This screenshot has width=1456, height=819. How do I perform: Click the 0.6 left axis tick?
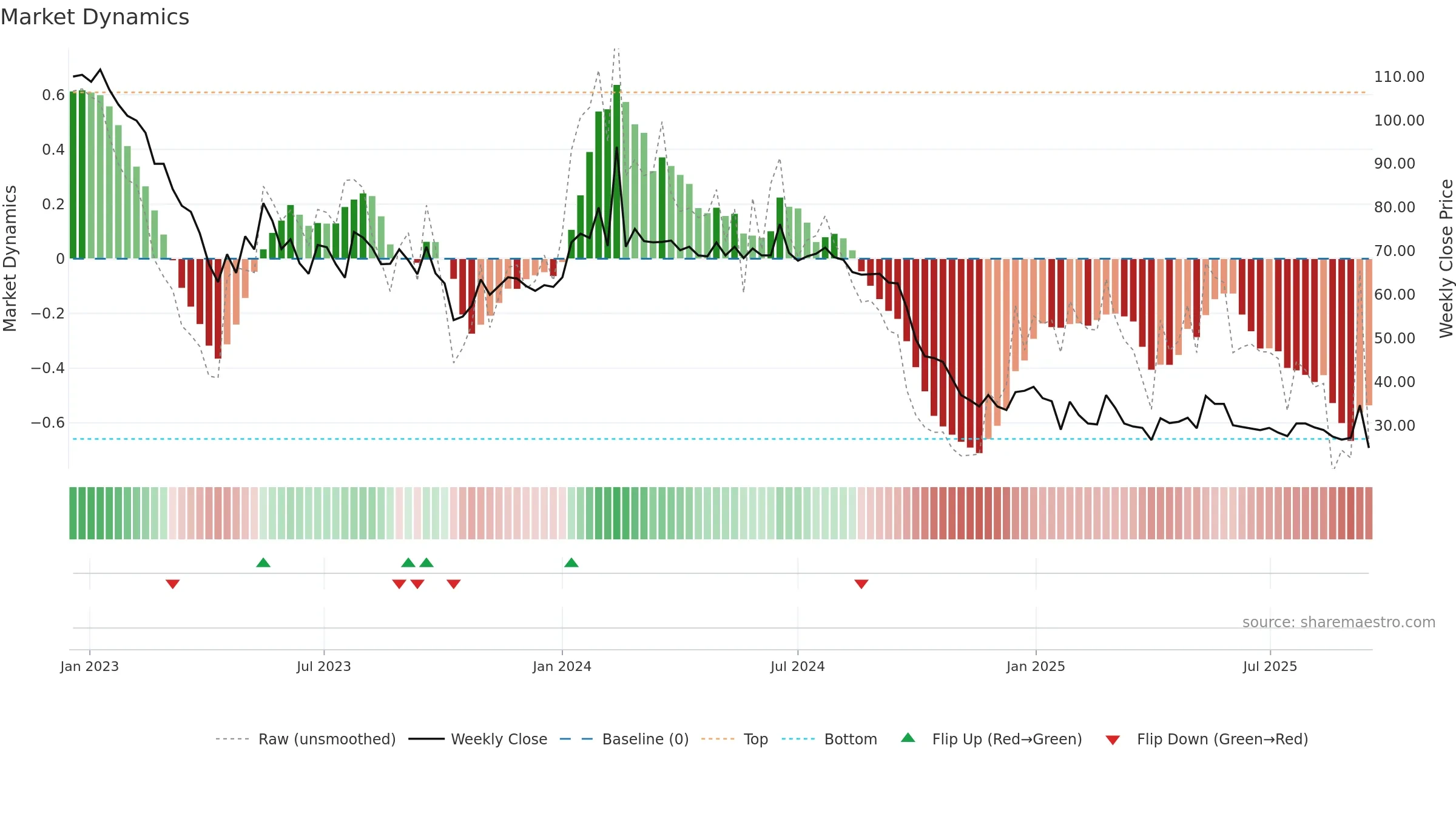53,95
